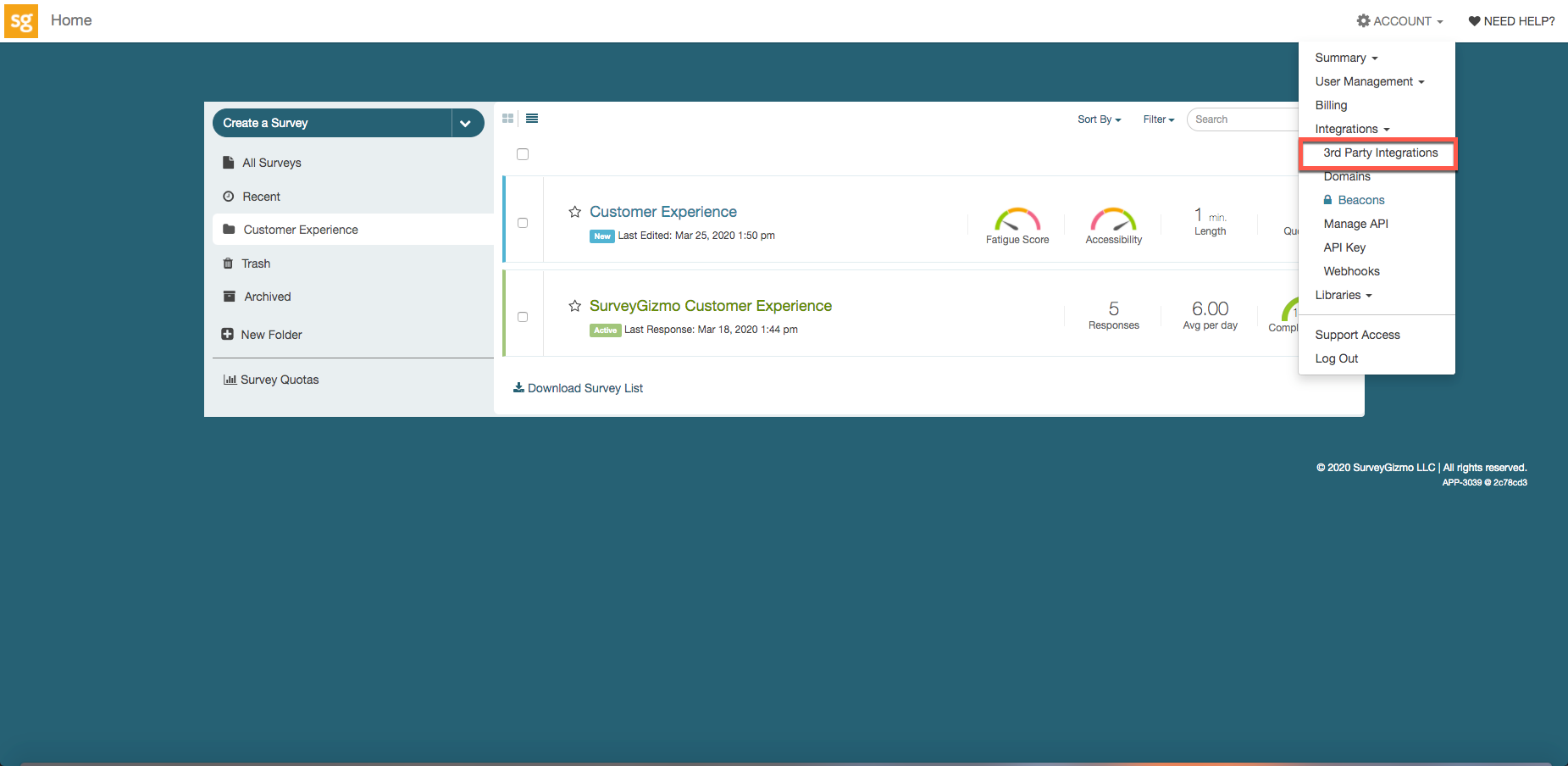Open Archived folder

coord(268,297)
